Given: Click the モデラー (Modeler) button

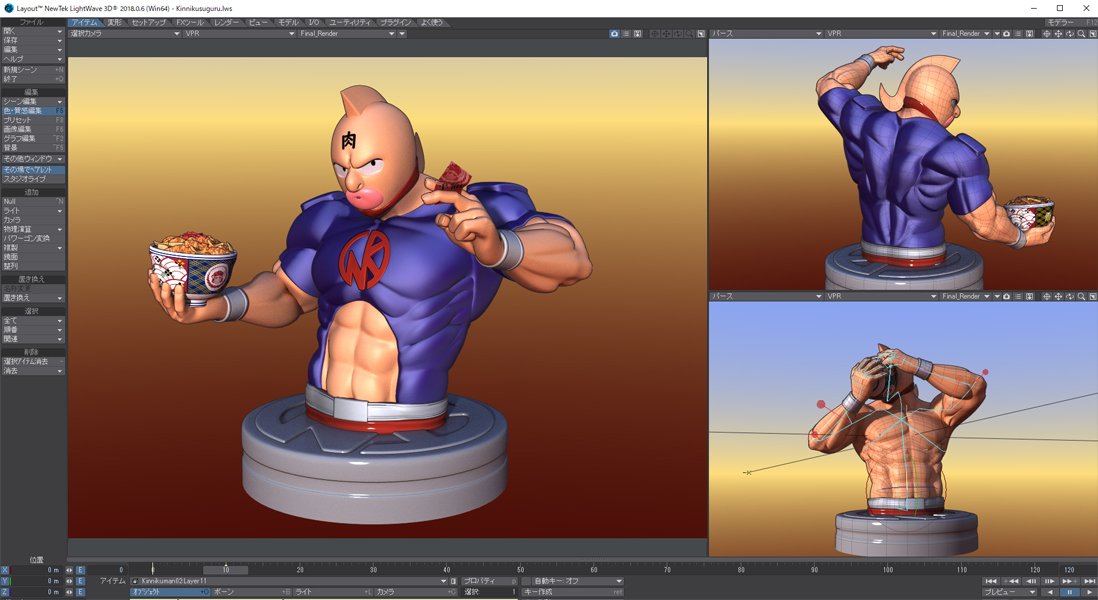Looking at the screenshot, I should [x=1071, y=22].
